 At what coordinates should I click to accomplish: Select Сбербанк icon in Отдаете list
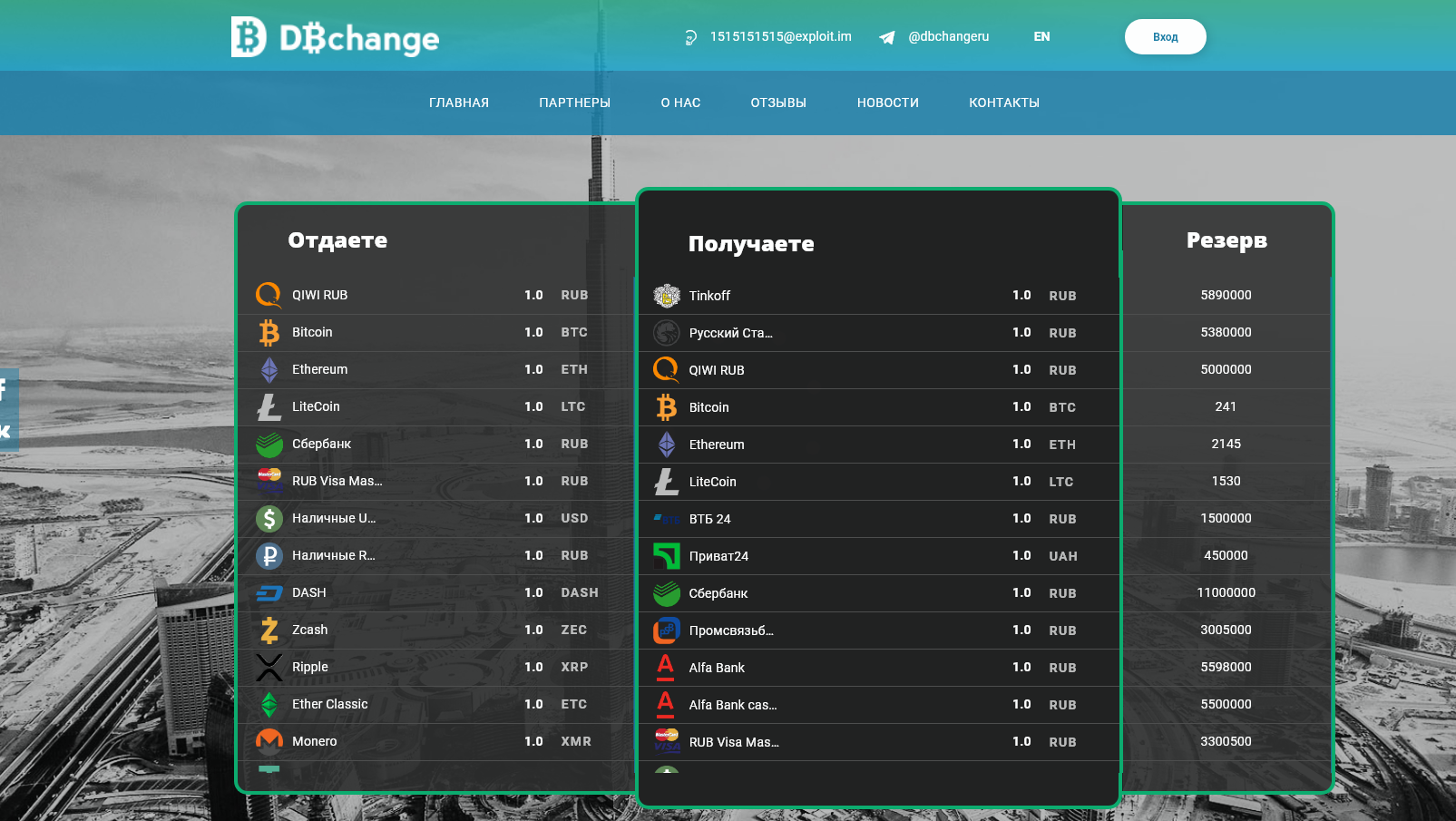click(x=269, y=444)
